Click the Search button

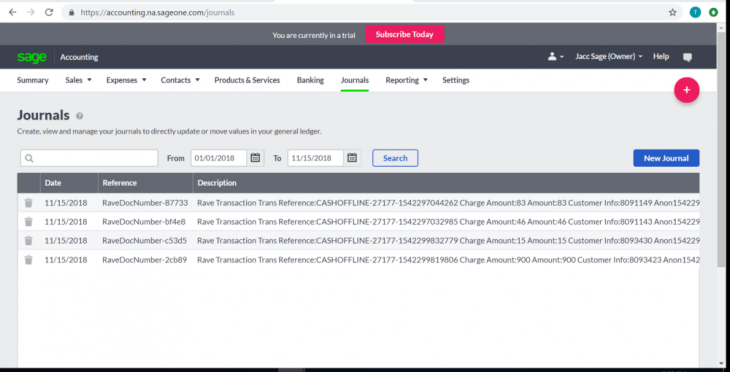click(395, 158)
